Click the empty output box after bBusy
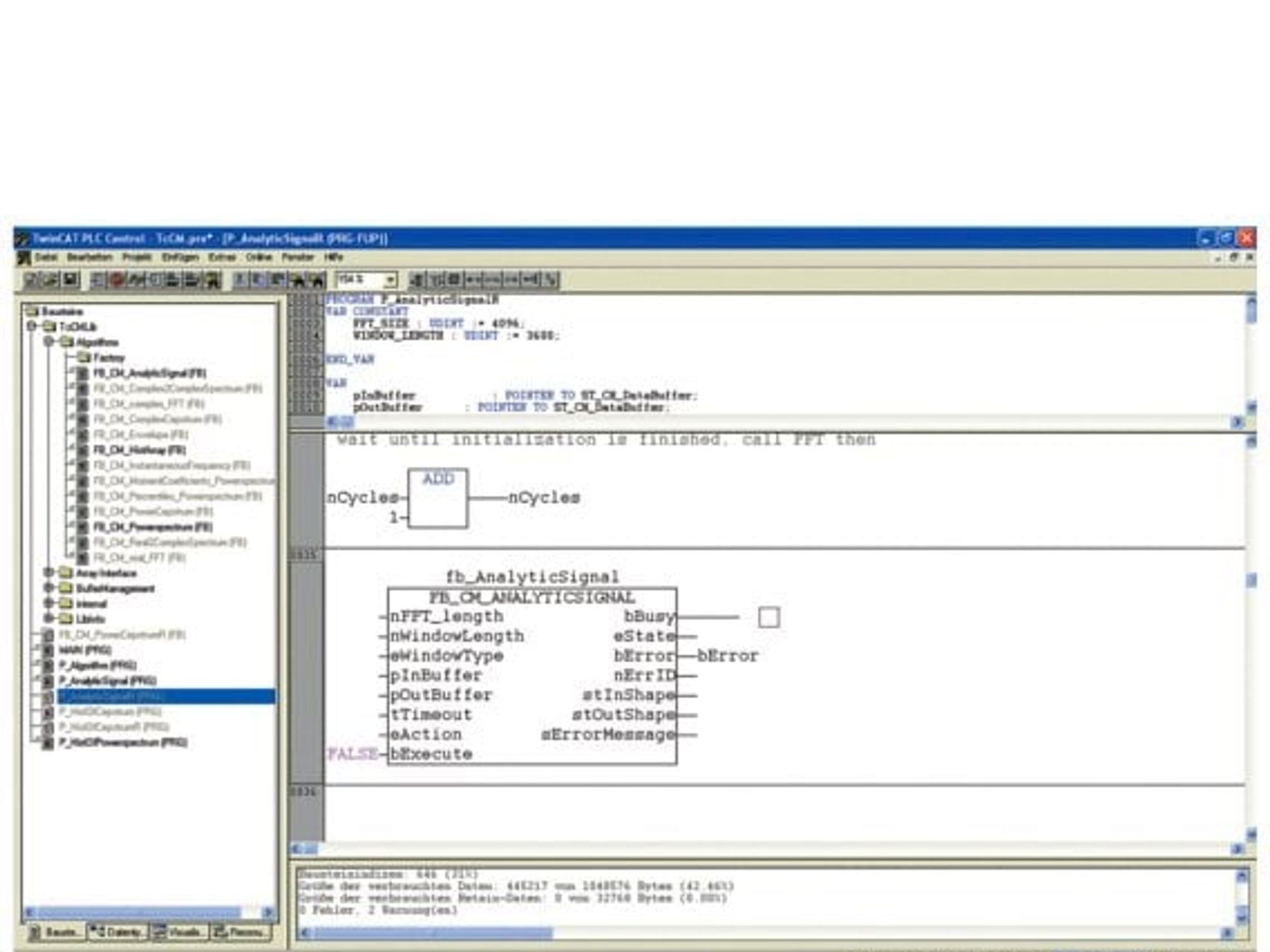Image resolution: width=1270 pixels, height=952 pixels. click(x=769, y=618)
